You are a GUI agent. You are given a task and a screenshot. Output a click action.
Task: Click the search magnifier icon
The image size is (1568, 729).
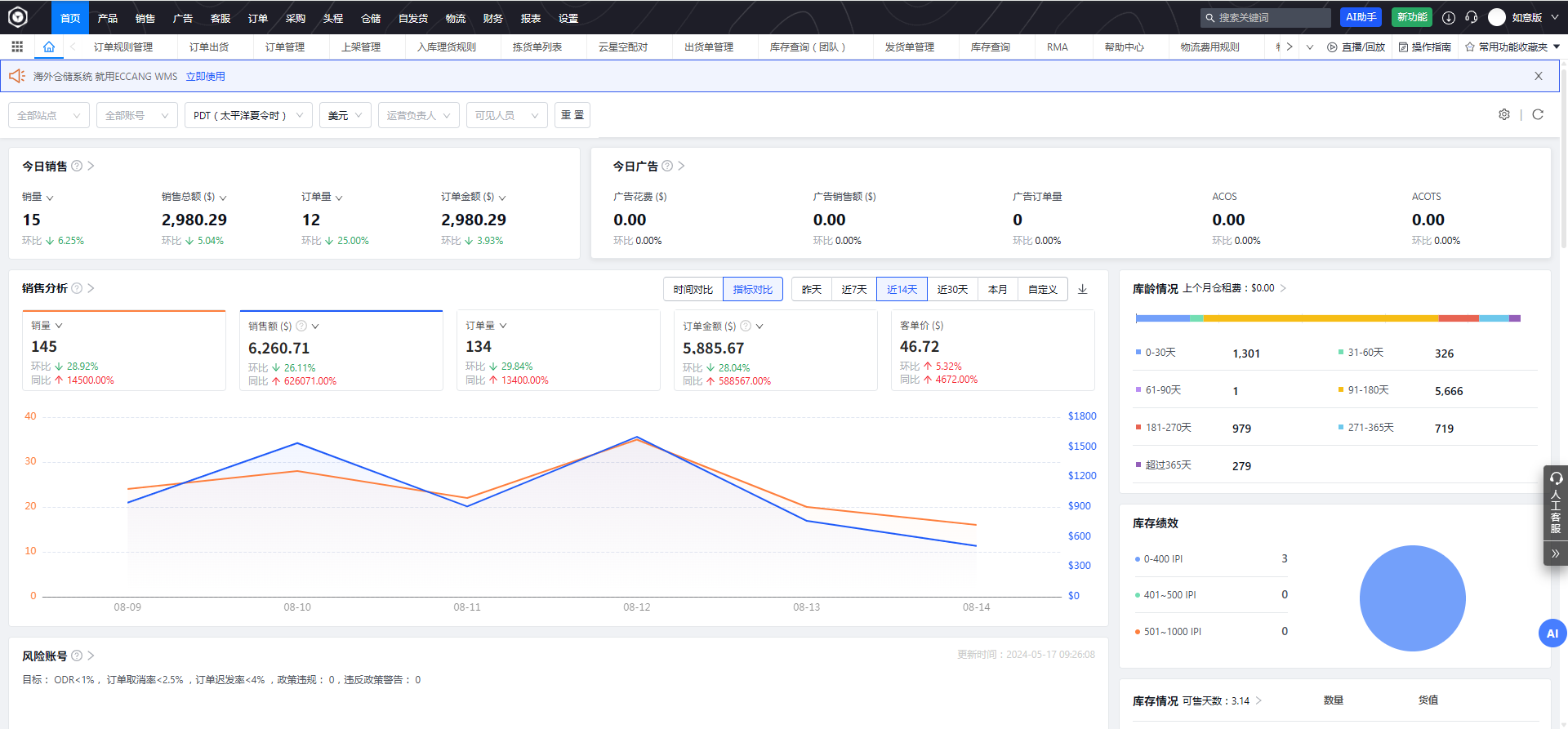1210,17
